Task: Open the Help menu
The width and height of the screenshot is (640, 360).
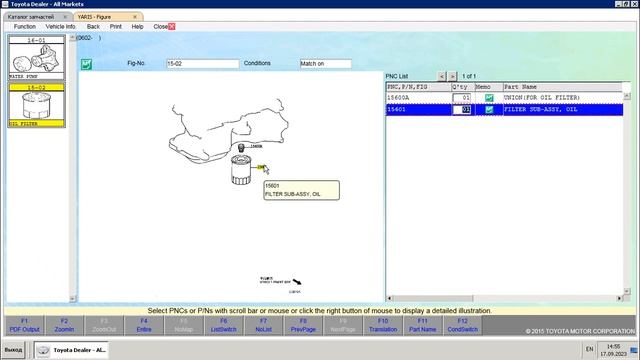Action: tap(138, 27)
